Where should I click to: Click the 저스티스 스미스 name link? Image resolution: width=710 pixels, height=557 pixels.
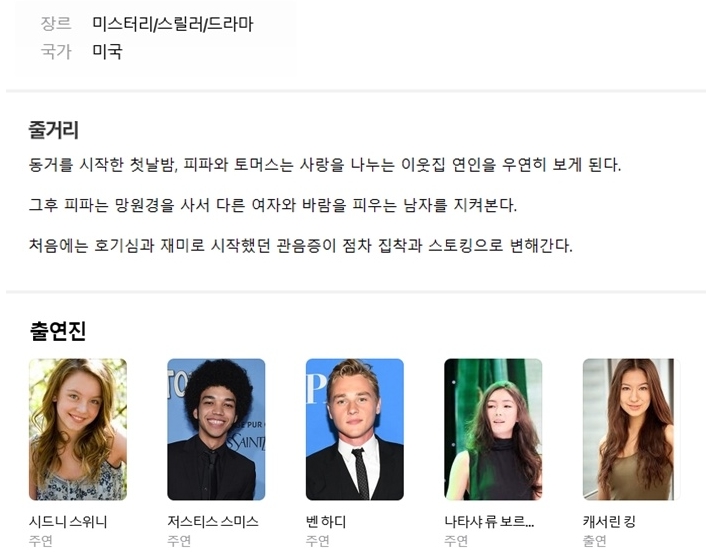[213, 522]
